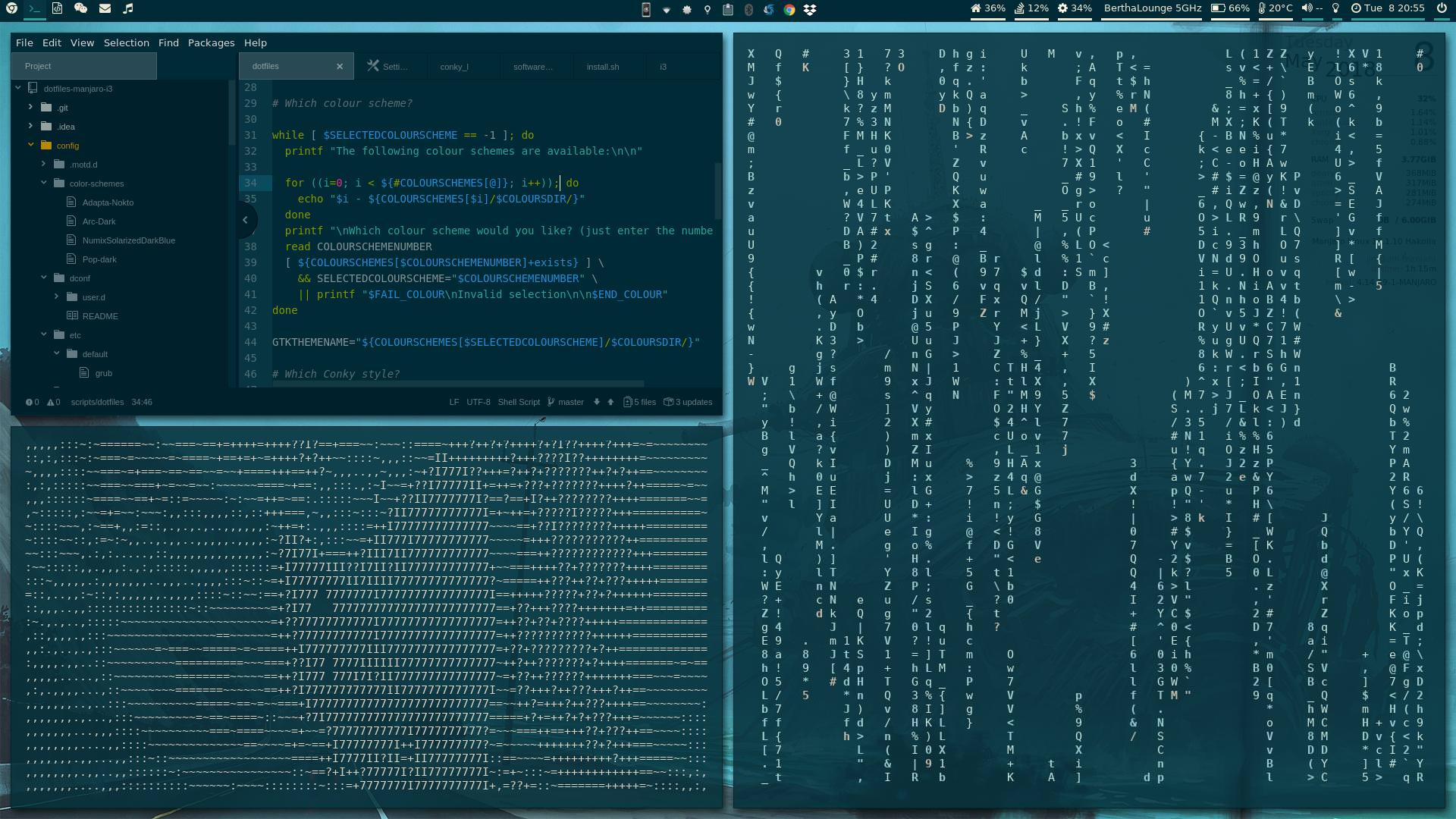Close the dotfiles tab
1456x819 pixels.
coord(340,67)
